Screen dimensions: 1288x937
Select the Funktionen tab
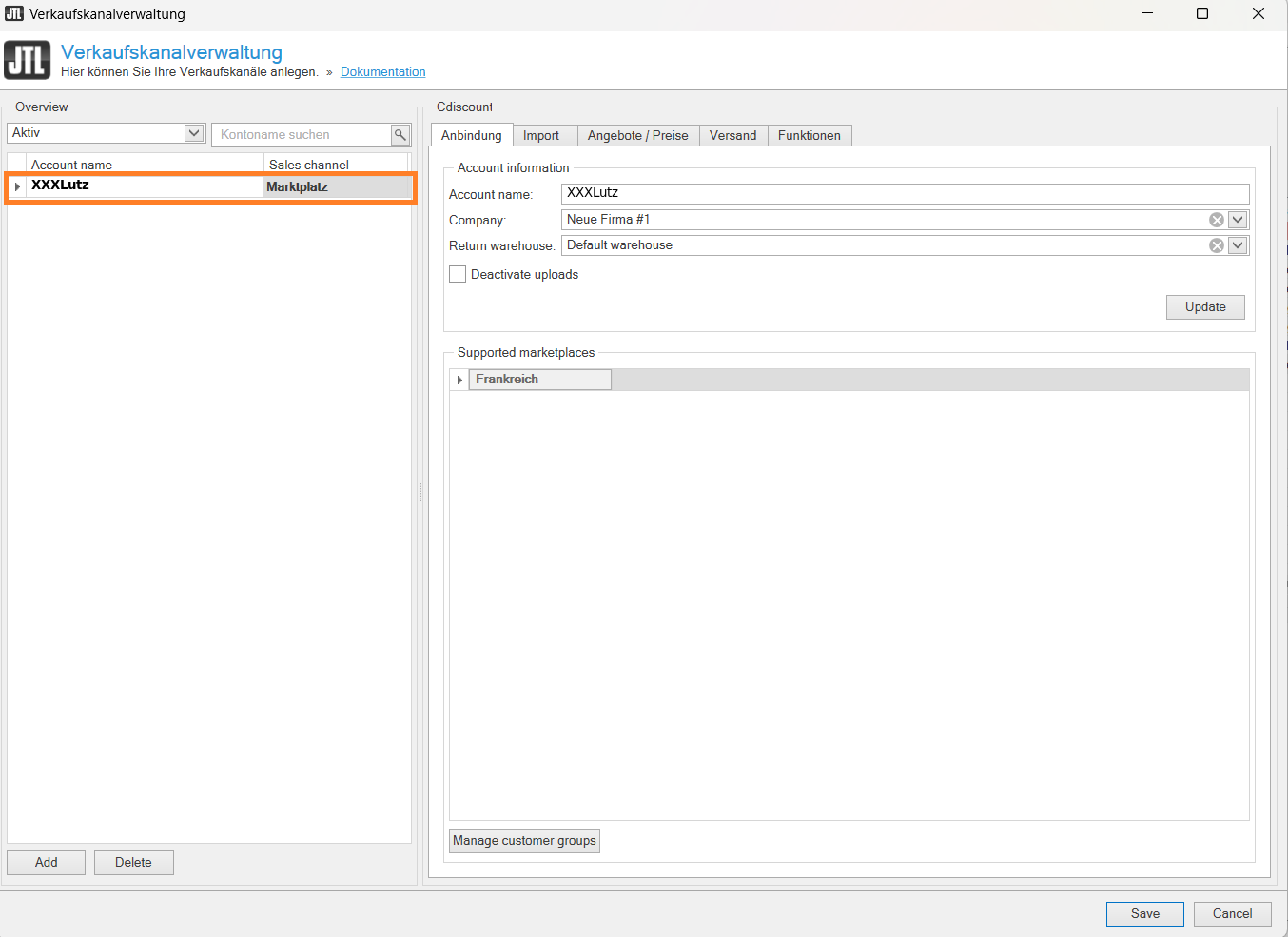point(809,136)
